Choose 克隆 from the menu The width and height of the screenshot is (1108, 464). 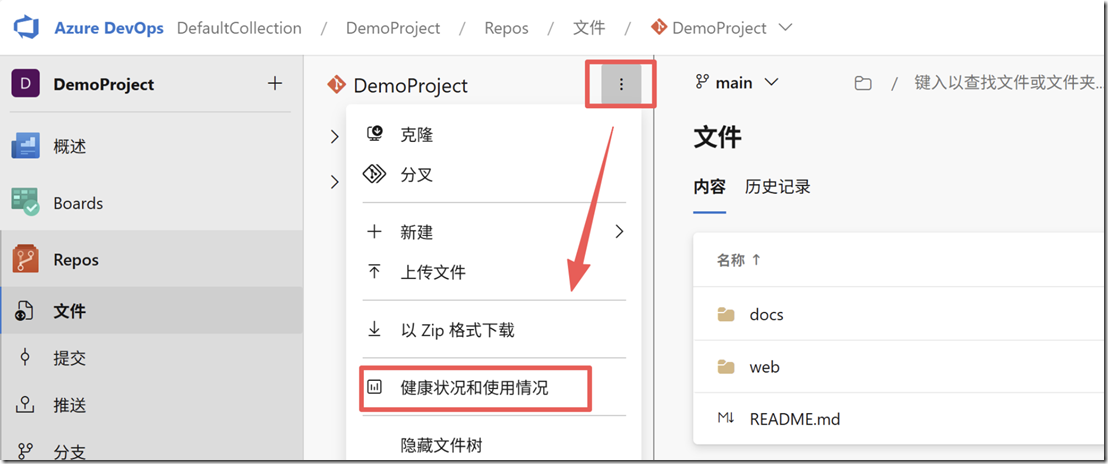point(493,135)
